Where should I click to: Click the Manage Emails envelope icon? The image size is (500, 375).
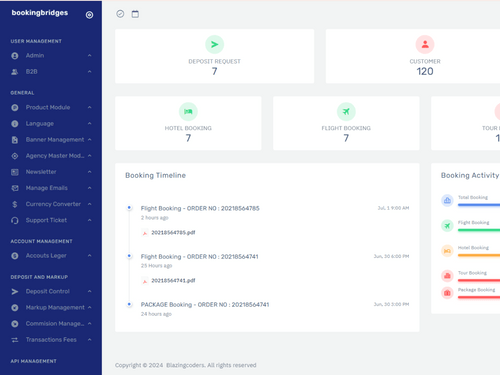click(x=15, y=188)
